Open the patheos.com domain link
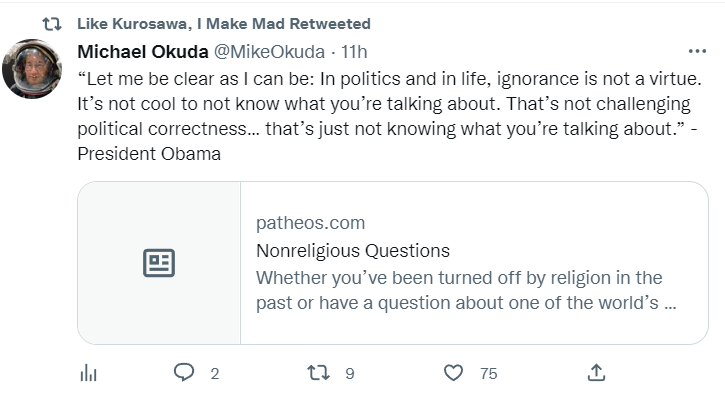Image resolution: width=725 pixels, height=398 pixels. pyautogui.click(x=311, y=223)
